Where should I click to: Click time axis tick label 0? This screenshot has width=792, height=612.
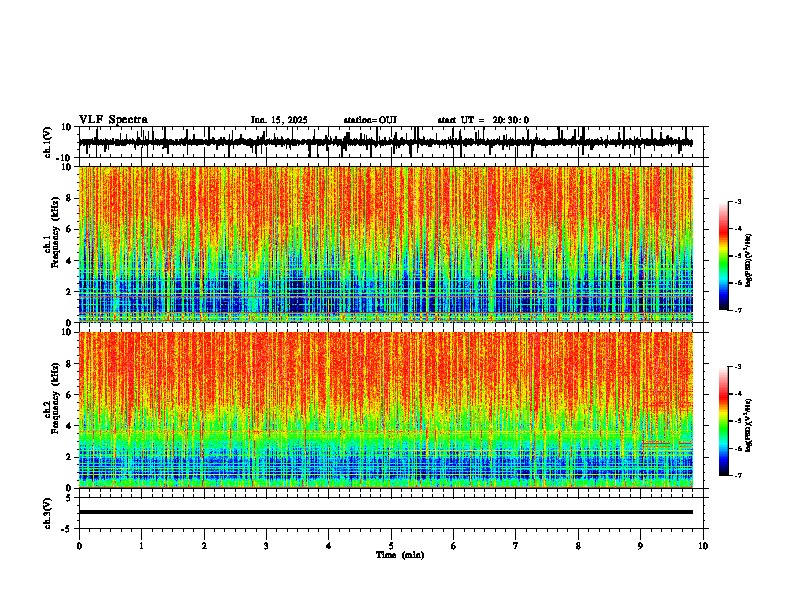coord(79,546)
